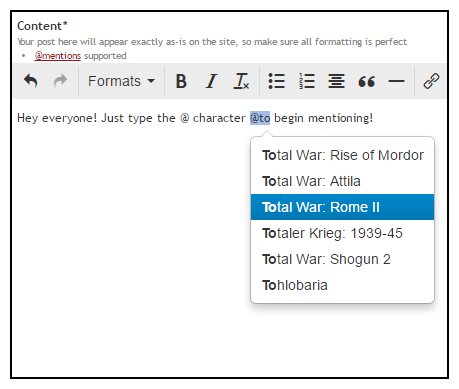Clear formatting with the Tx icon
Viewport: 459px width, 389px height.
(241, 81)
